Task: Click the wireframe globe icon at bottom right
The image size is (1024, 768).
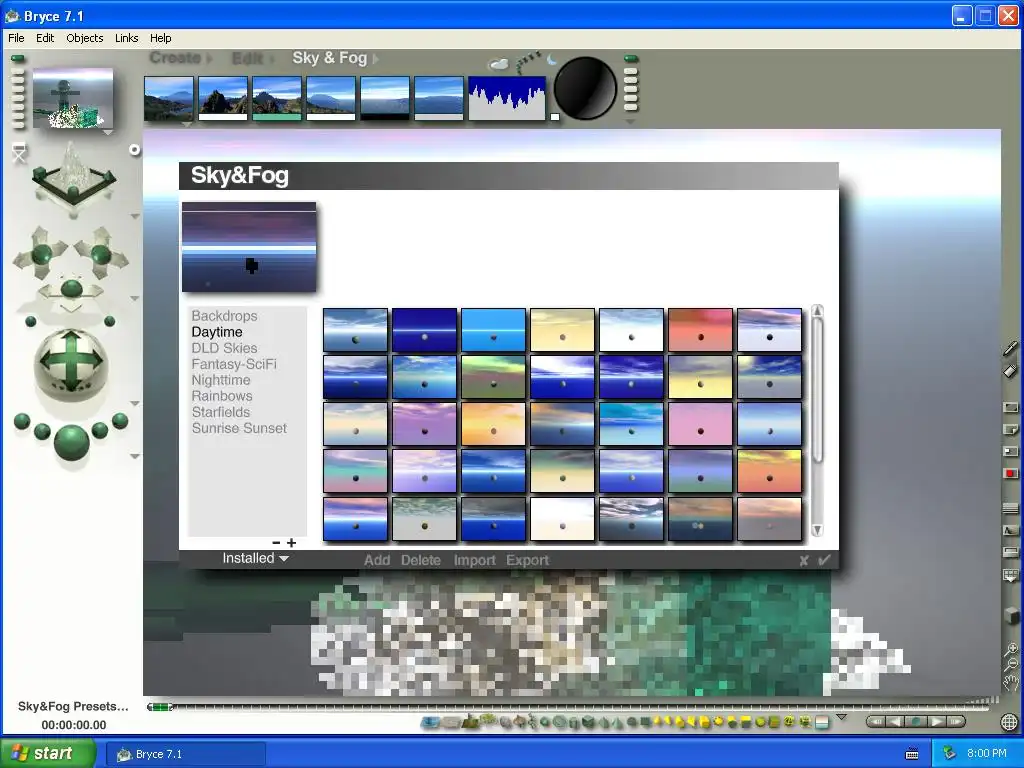Action: 1009,722
